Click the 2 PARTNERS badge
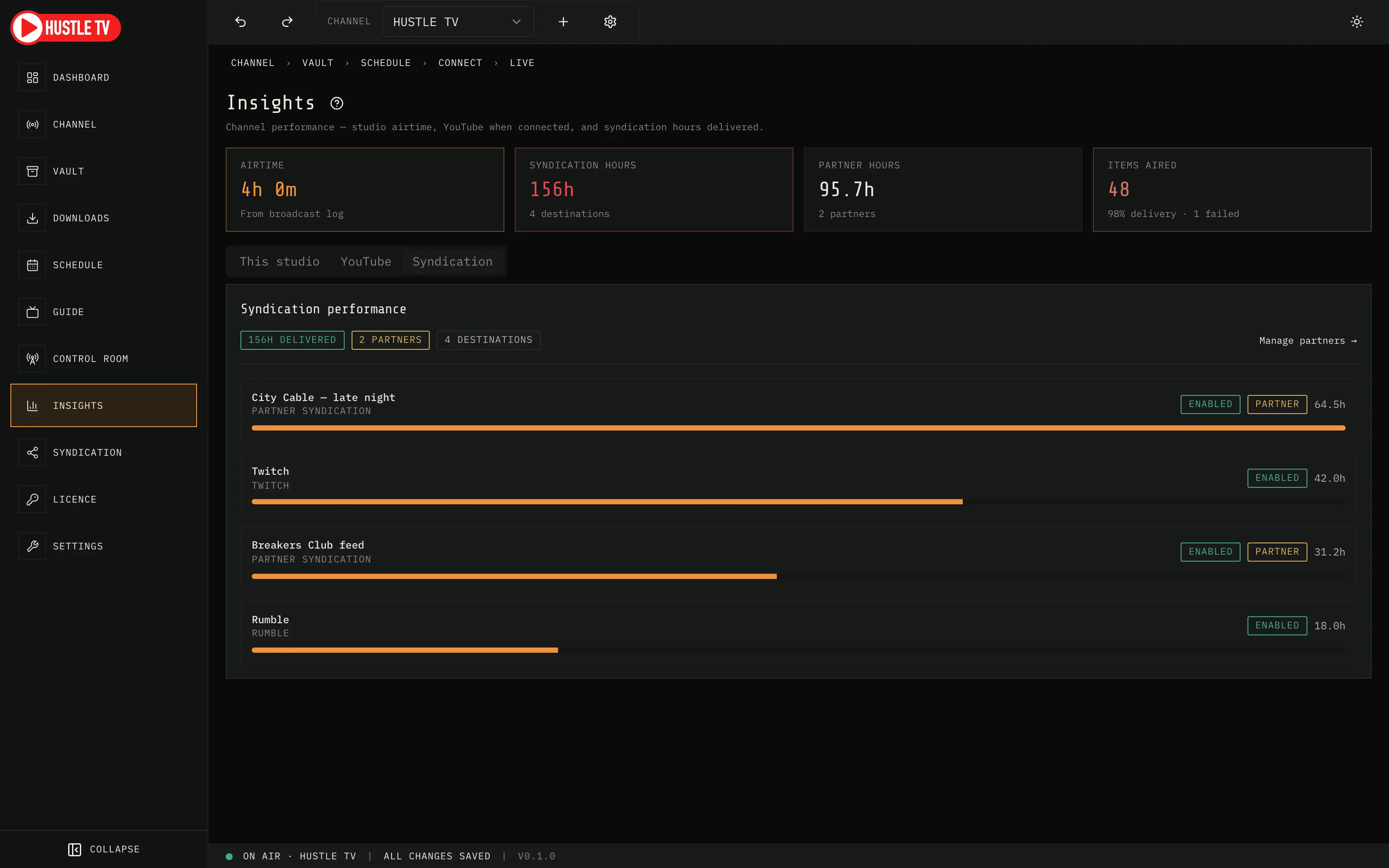The image size is (1389, 868). click(390, 340)
